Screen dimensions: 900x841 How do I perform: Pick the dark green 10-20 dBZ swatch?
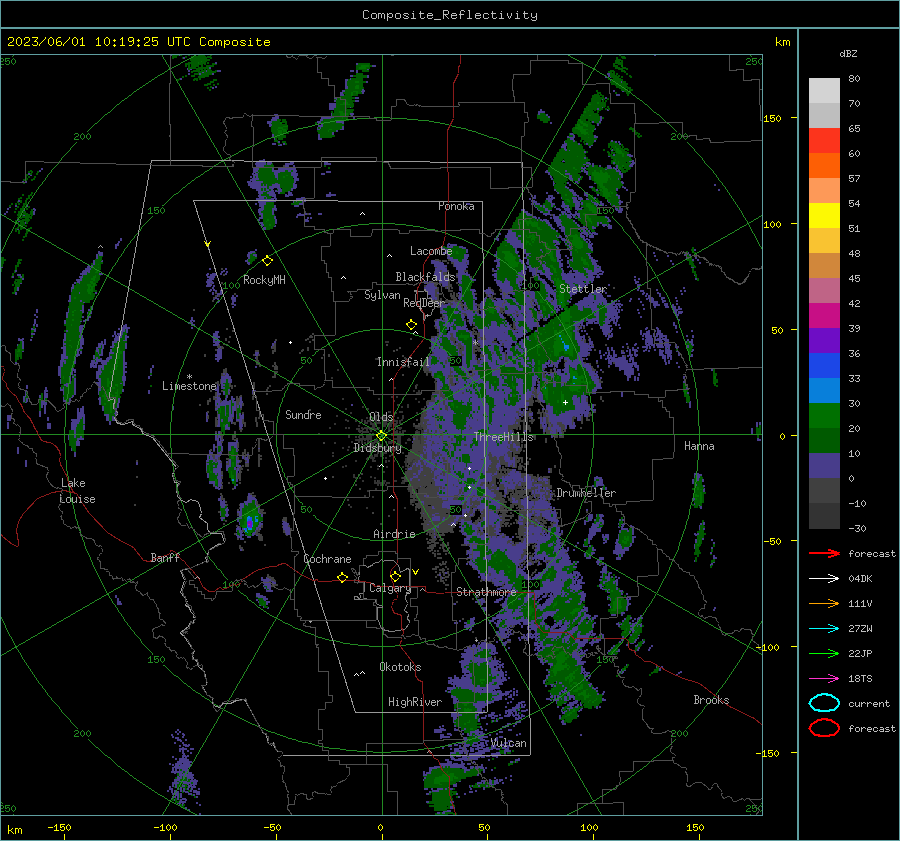click(824, 440)
